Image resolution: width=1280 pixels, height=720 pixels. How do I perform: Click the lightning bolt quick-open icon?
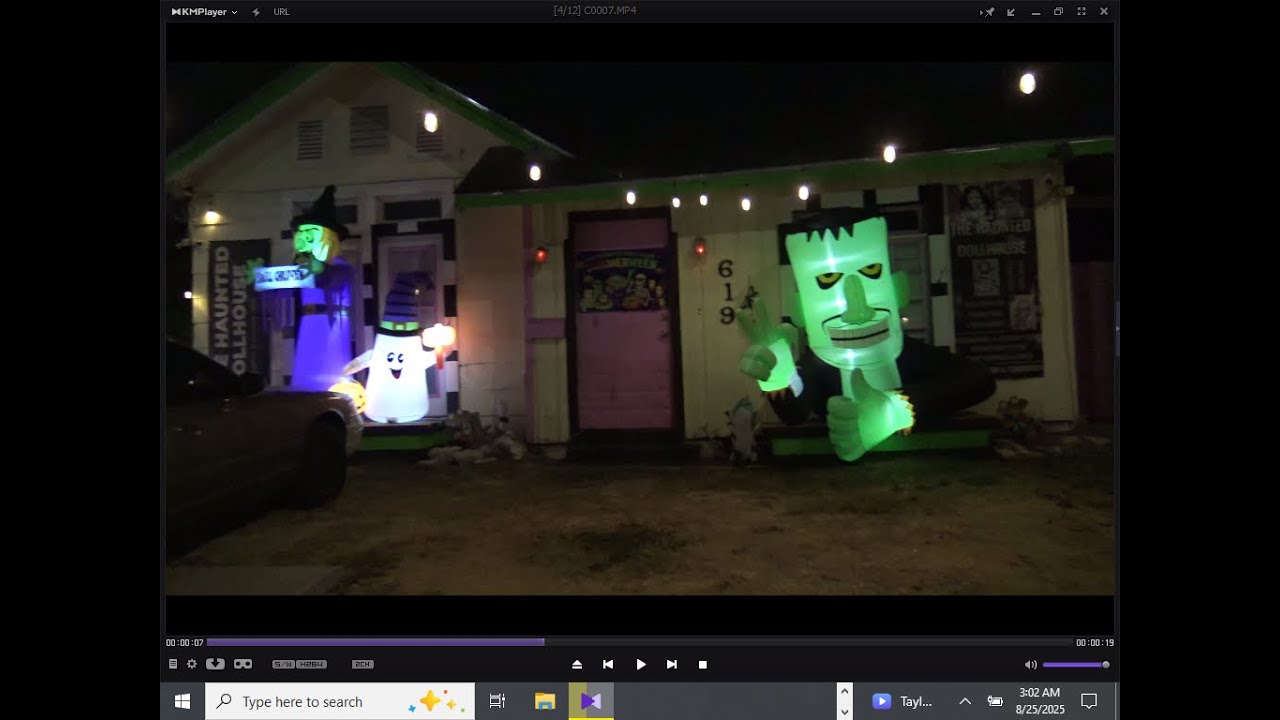pyautogui.click(x=256, y=12)
